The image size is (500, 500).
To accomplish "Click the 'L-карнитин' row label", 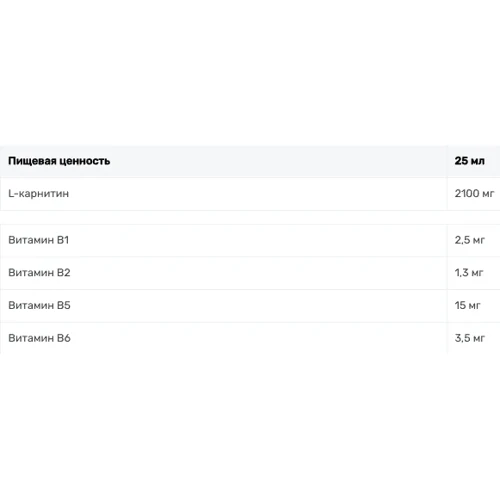I will 38,194.
